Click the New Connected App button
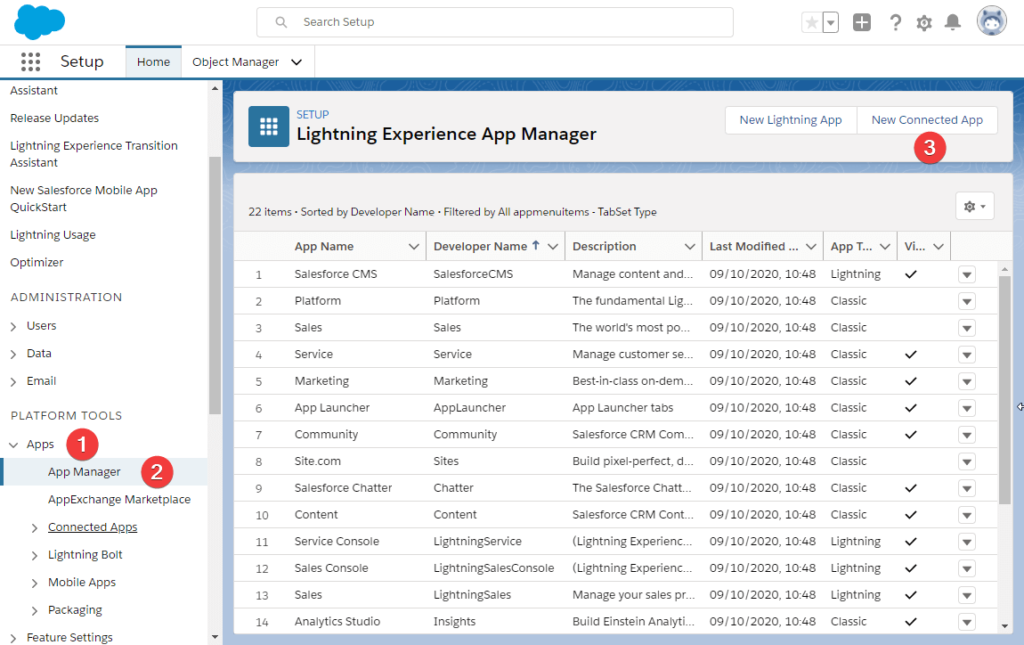Viewport: 1024px width, 645px height. [x=927, y=120]
